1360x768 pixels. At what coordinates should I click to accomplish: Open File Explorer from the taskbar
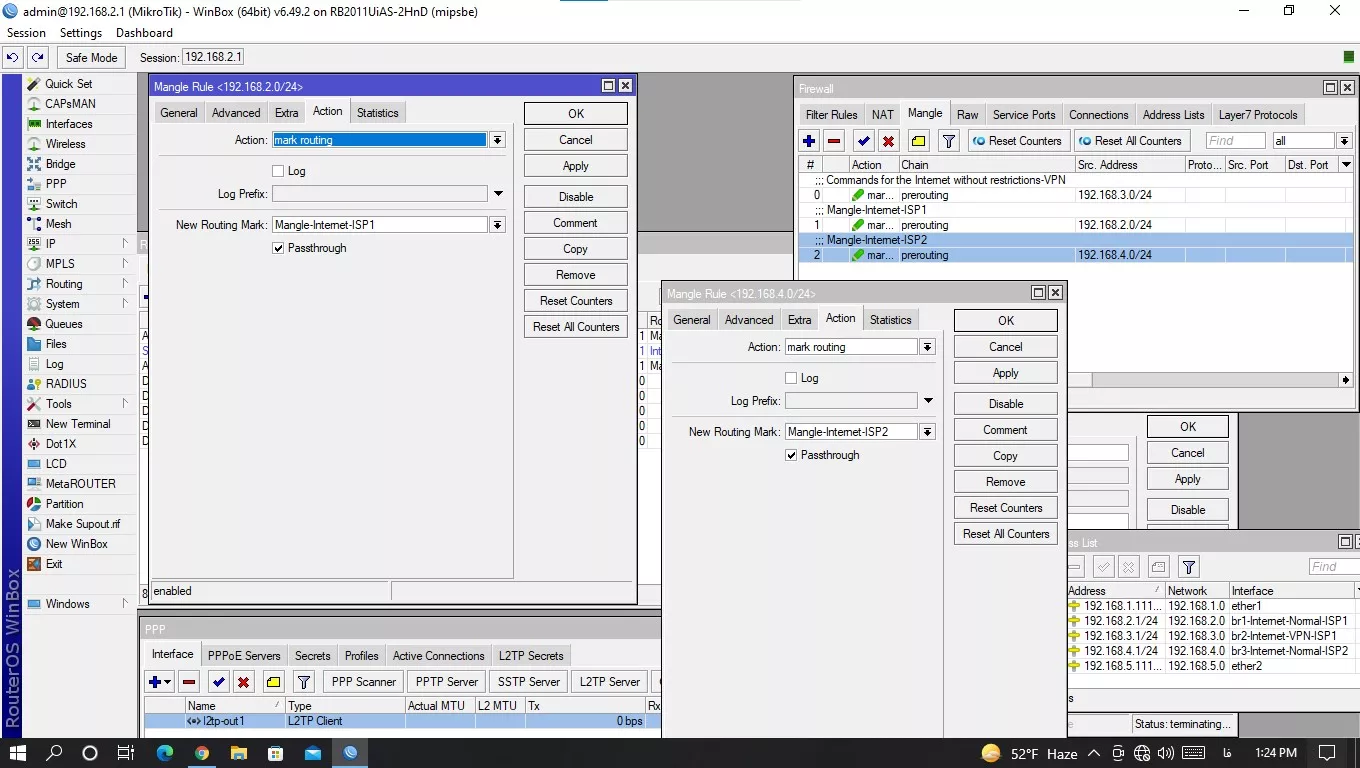[239, 753]
